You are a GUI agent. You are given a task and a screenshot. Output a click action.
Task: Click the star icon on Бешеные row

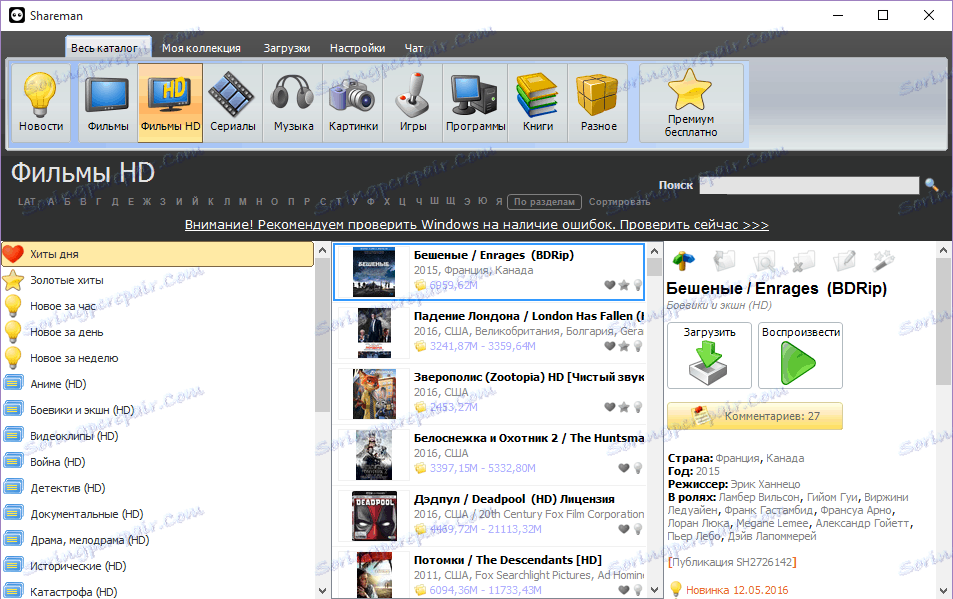tap(624, 285)
